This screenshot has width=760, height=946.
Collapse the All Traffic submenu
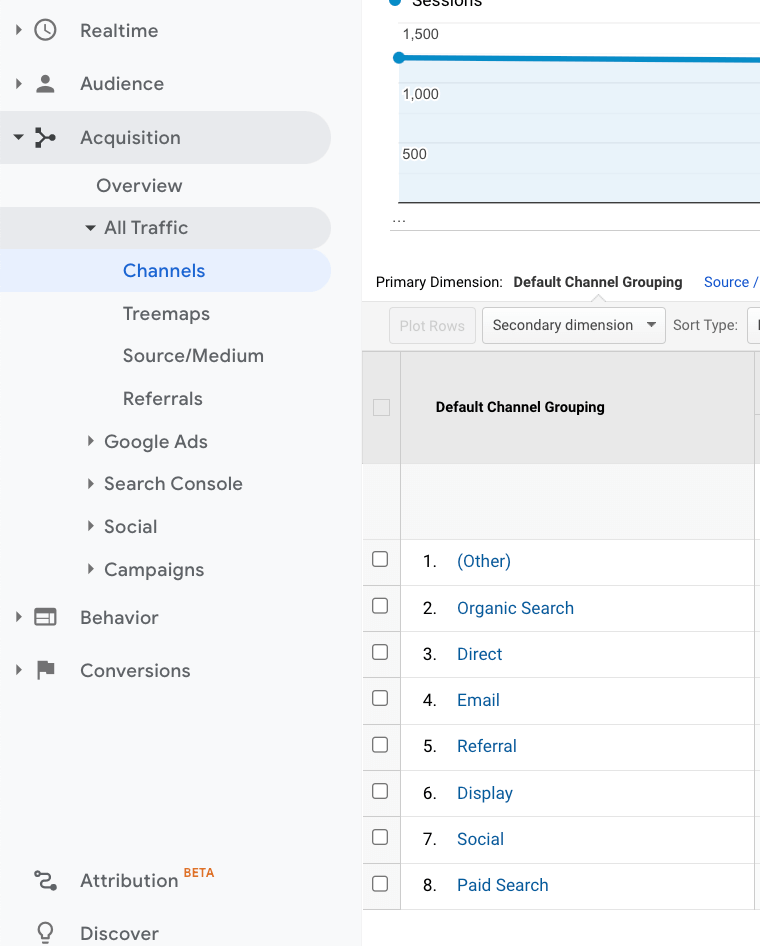click(x=91, y=228)
